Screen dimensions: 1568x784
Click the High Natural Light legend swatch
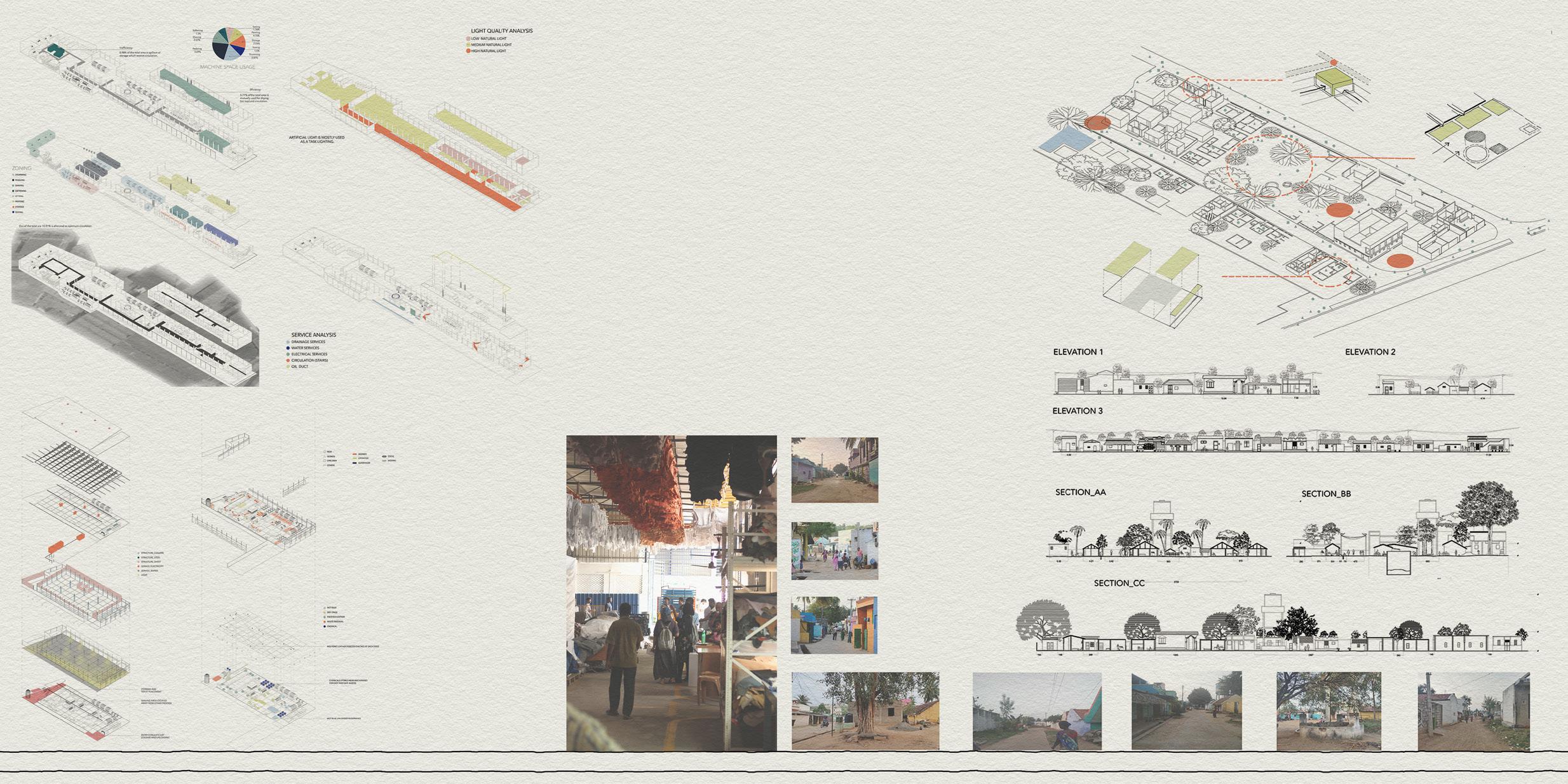click(x=469, y=51)
